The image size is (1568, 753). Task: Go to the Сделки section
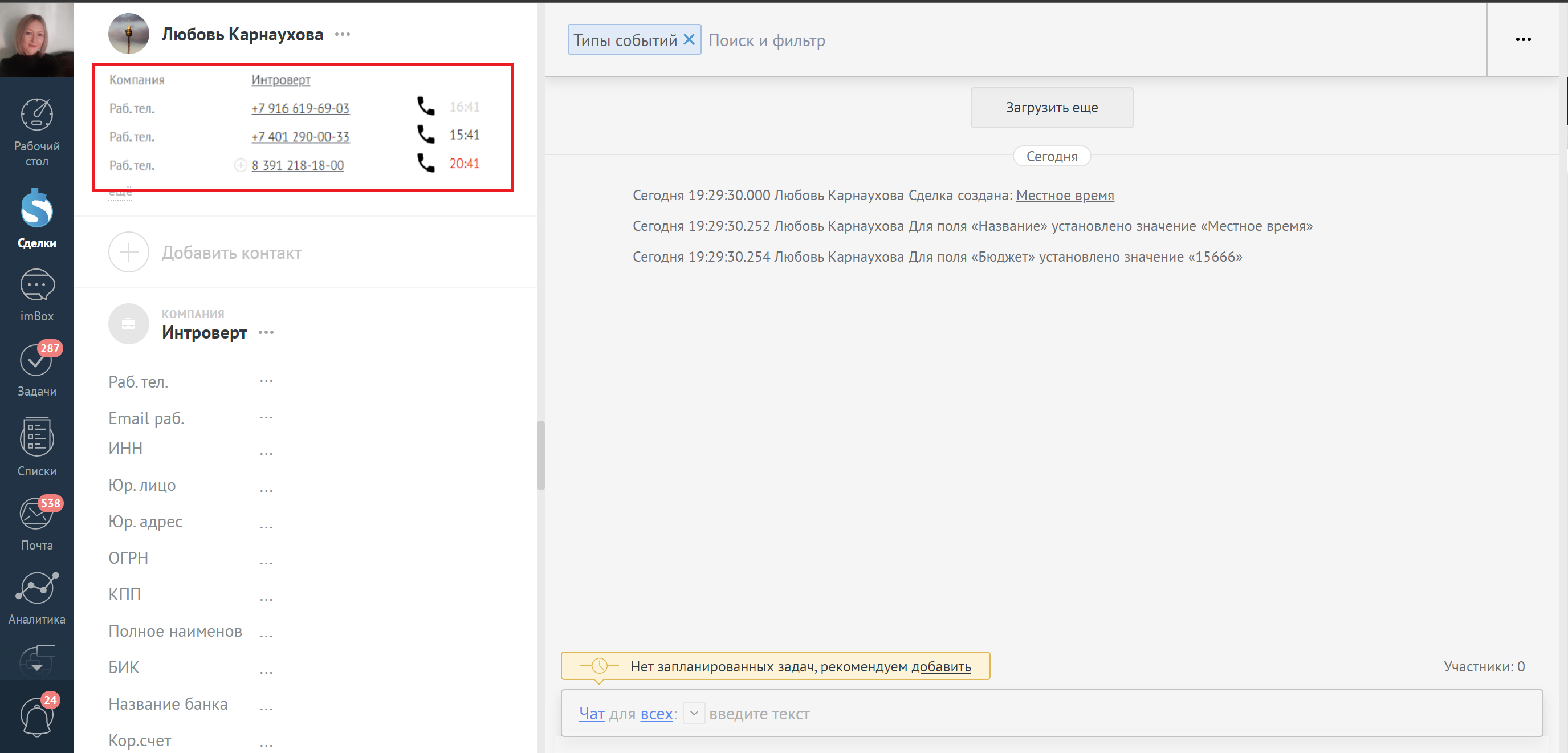[36, 218]
